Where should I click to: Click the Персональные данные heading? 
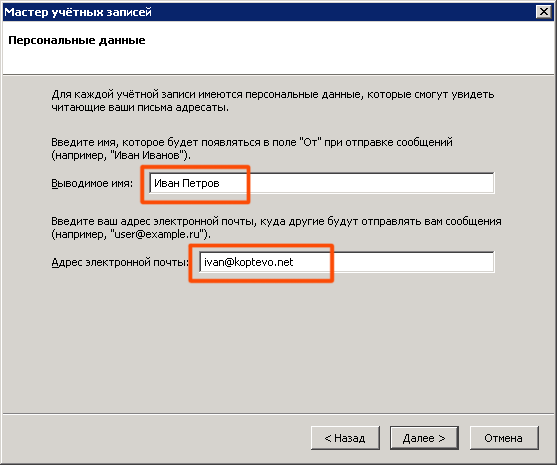tap(77, 40)
